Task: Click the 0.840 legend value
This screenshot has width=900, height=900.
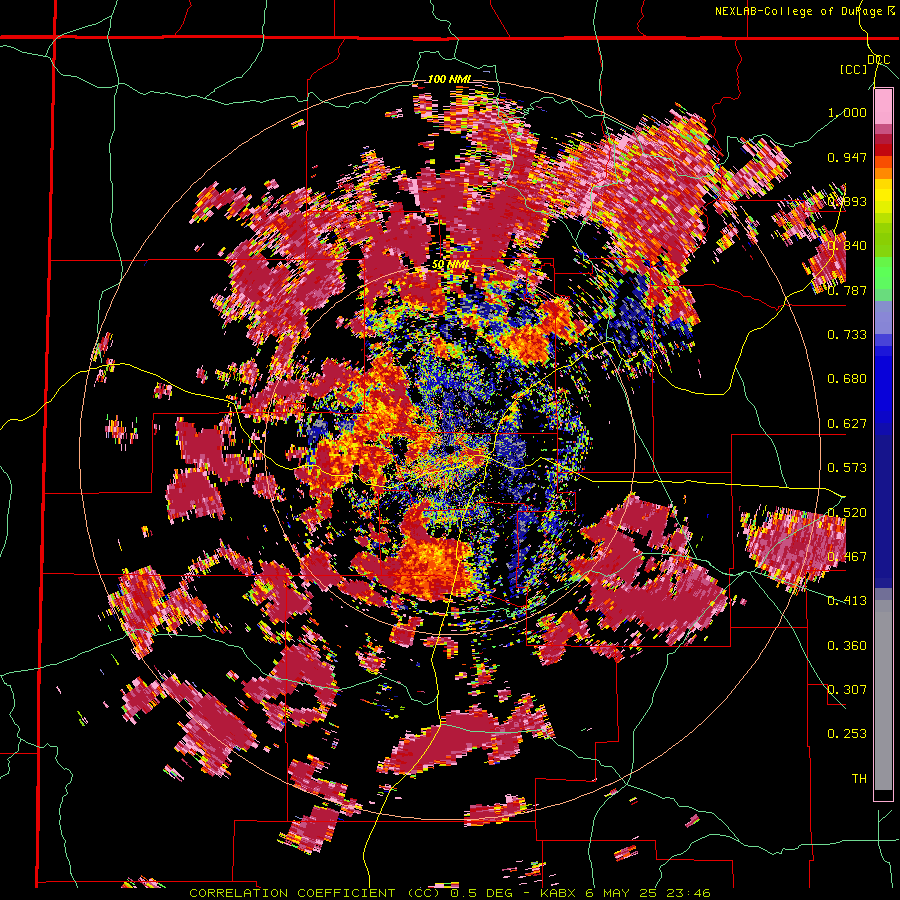Action: click(x=847, y=246)
